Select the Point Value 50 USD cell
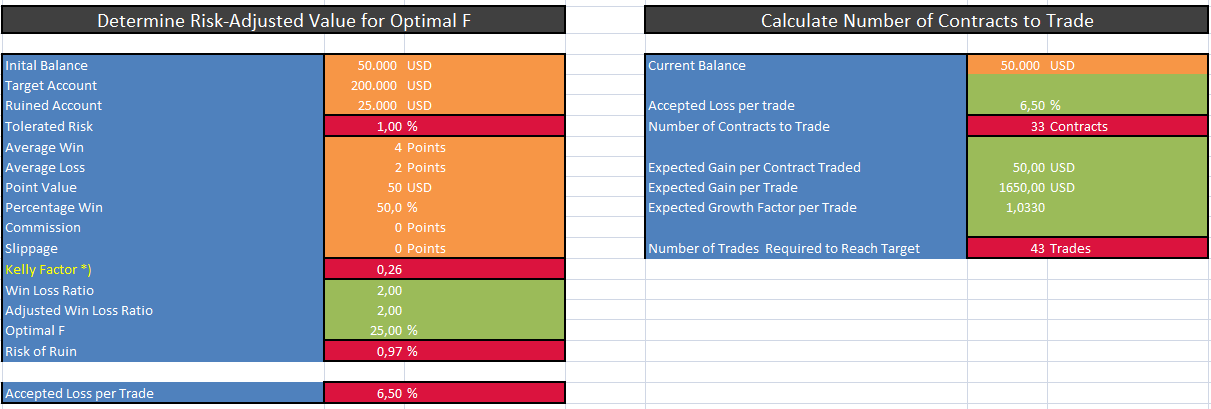This screenshot has width=1211, height=409. click(444, 187)
